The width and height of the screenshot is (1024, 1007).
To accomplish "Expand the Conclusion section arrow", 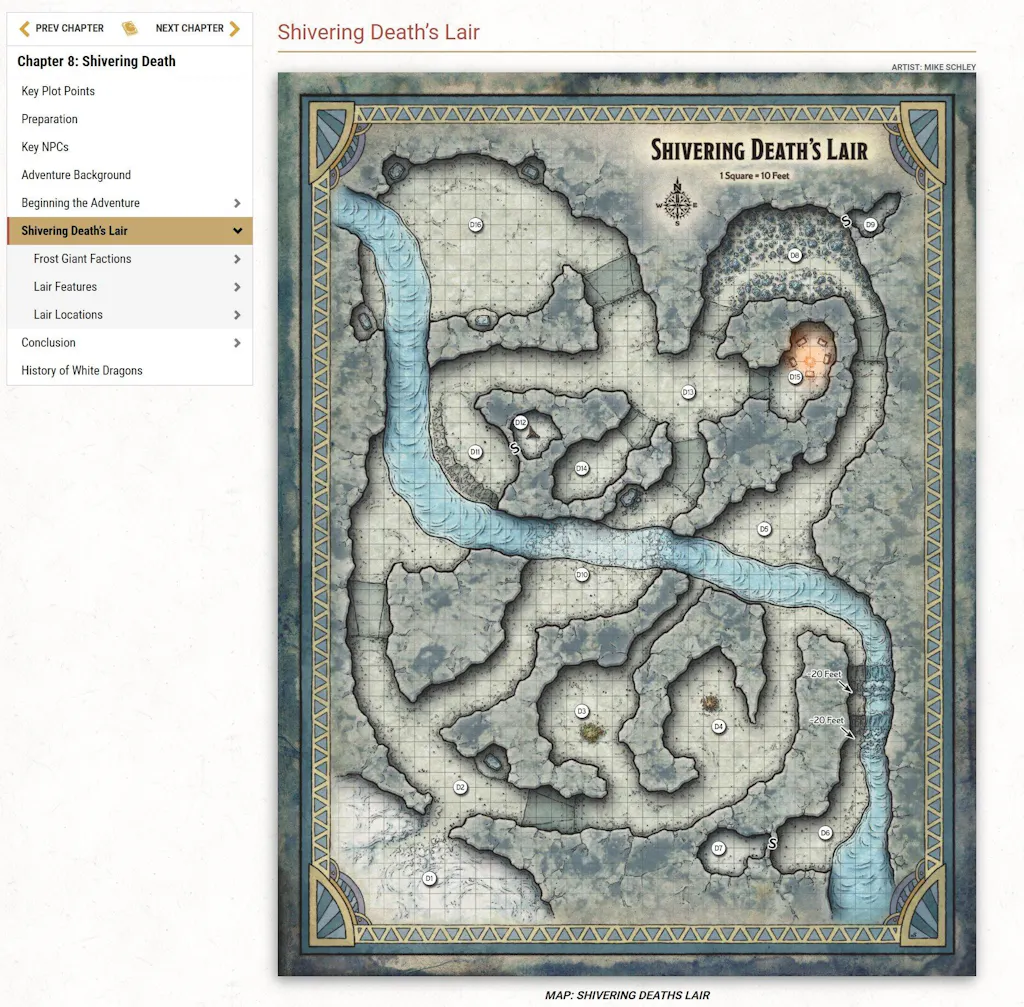I will tap(237, 343).
